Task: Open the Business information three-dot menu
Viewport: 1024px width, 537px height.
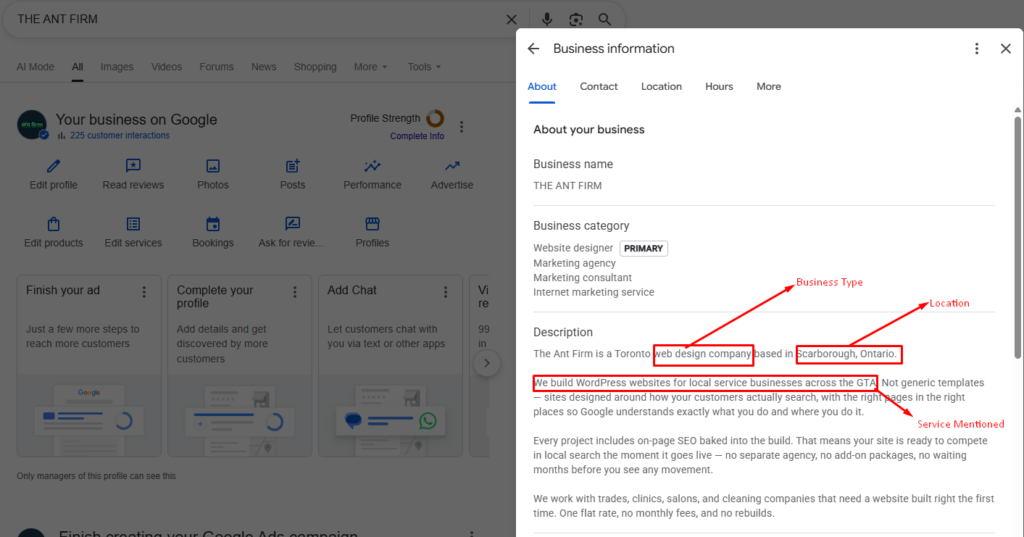Action: (976, 48)
